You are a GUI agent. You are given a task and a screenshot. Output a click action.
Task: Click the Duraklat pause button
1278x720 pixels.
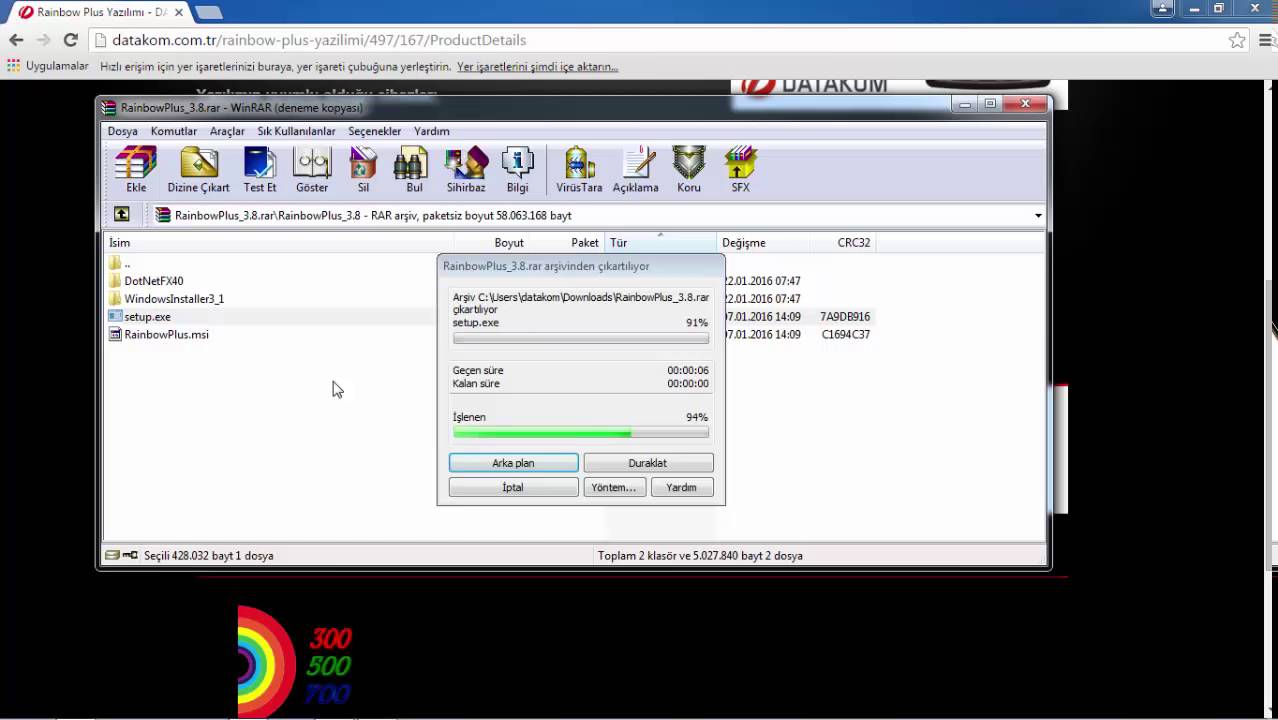pos(647,463)
